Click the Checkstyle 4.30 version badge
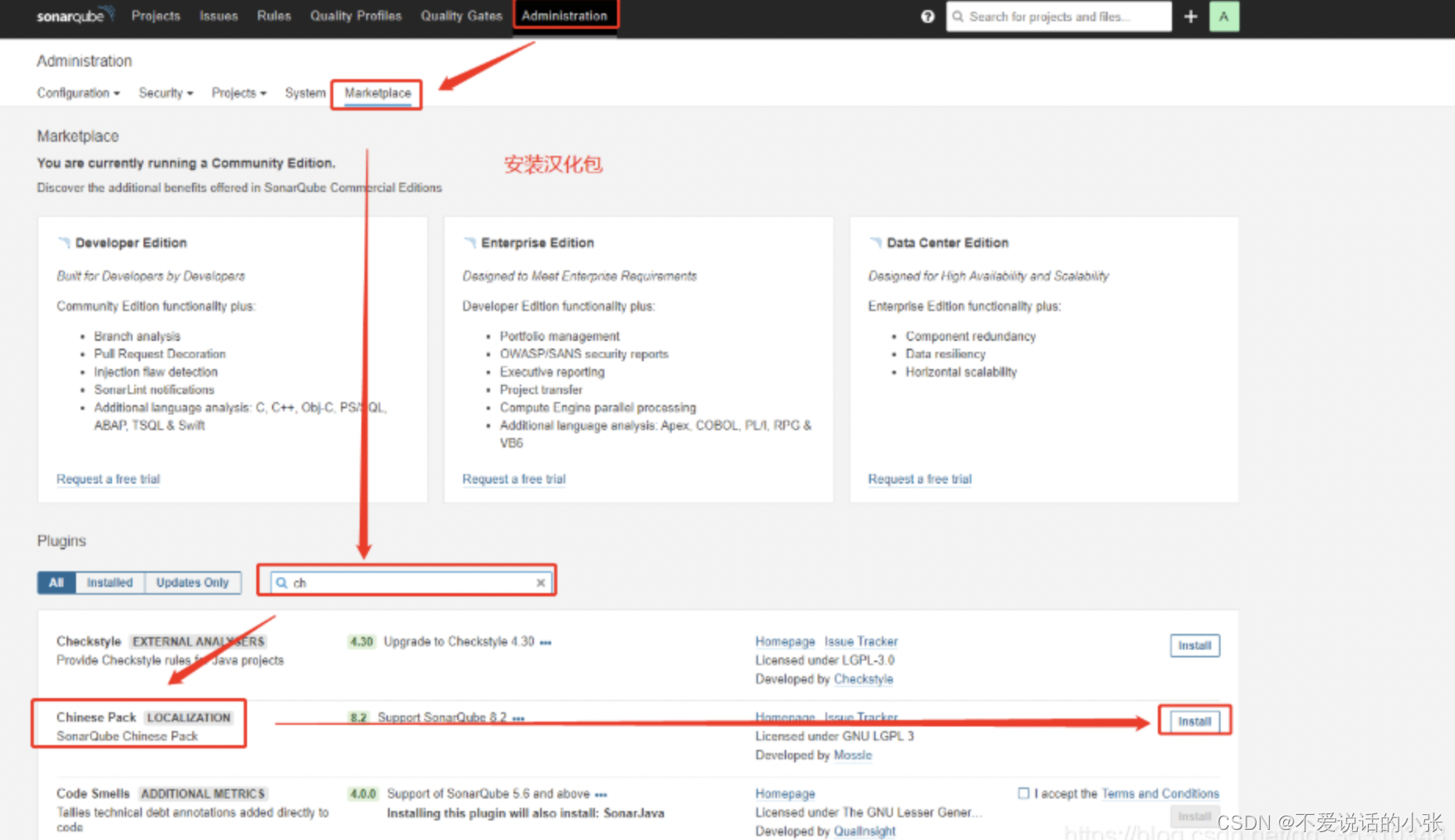 [361, 642]
